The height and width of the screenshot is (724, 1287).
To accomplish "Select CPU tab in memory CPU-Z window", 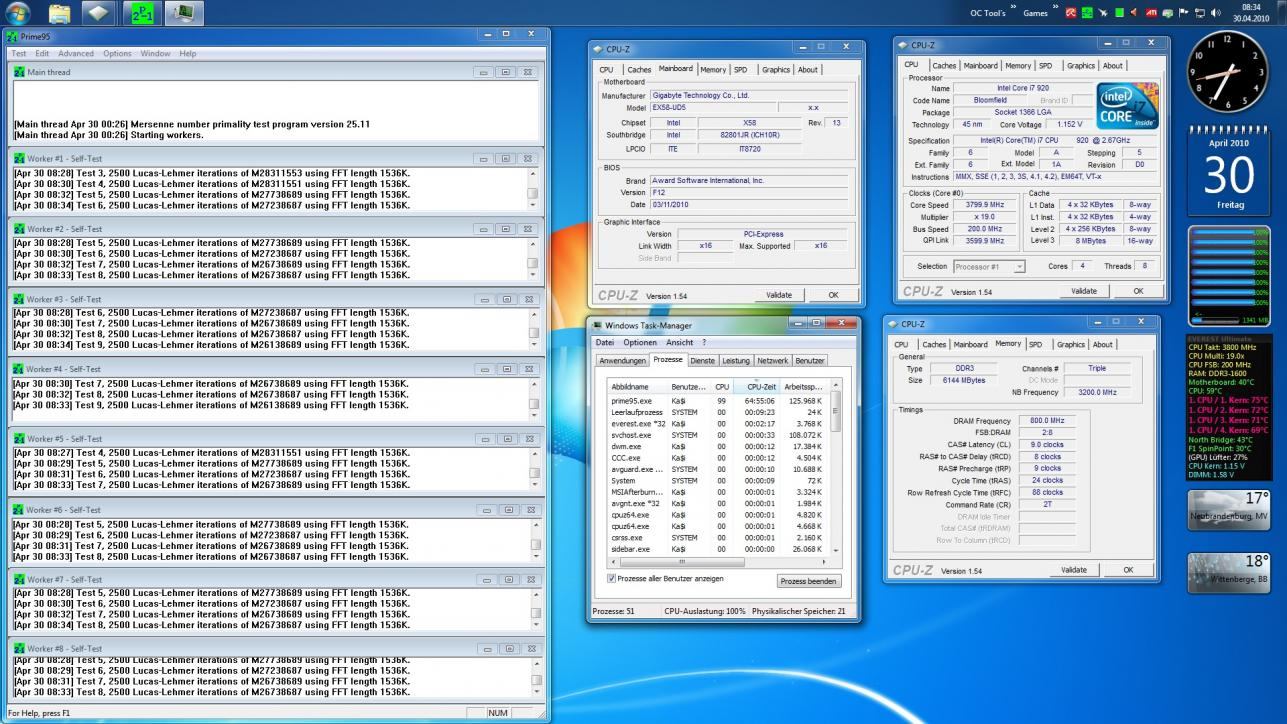I will point(902,344).
